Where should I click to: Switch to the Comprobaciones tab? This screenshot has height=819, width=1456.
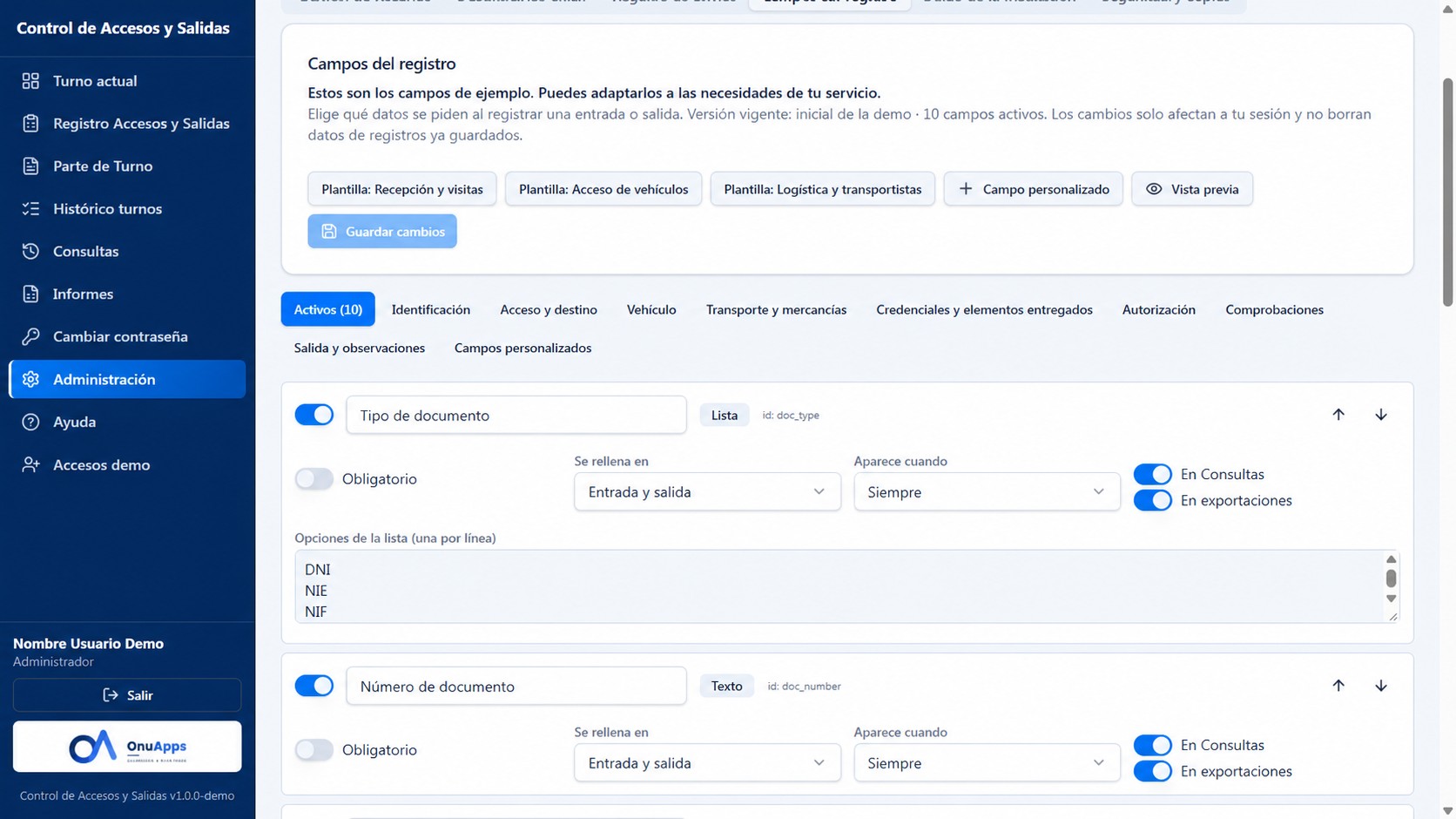(x=1275, y=309)
